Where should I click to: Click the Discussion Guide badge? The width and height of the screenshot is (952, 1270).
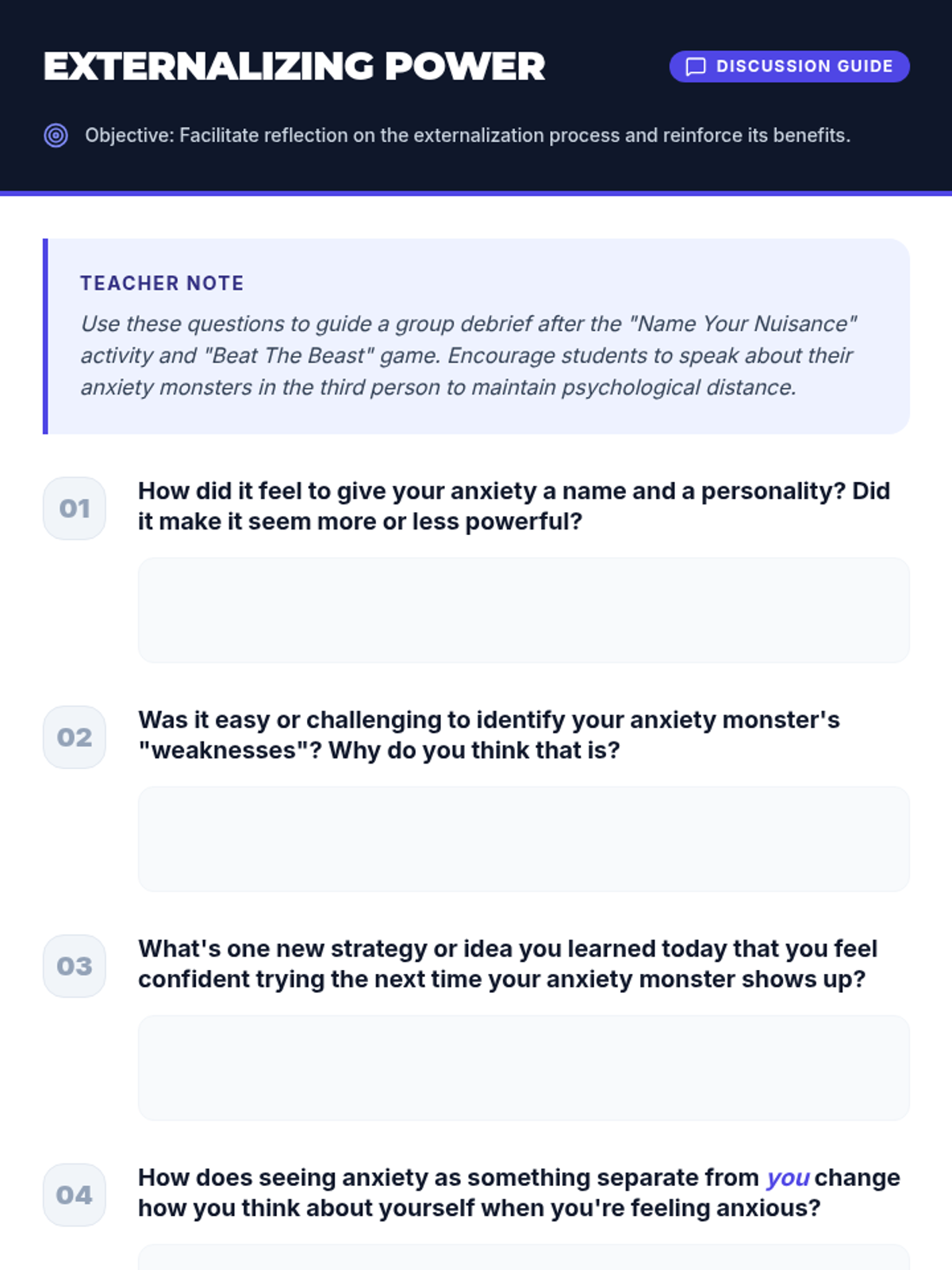[x=789, y=67]
